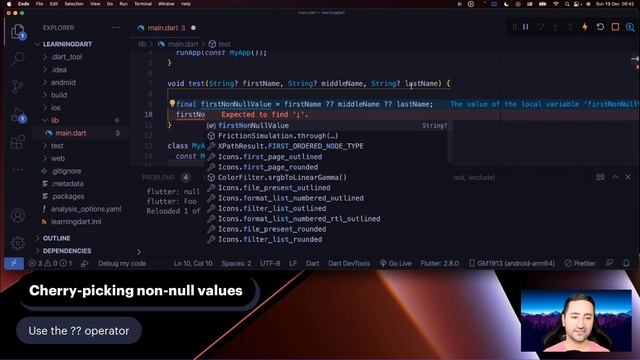640x360 pixels.
Task: Open the Explorer view icon
Action: point(18,32)
